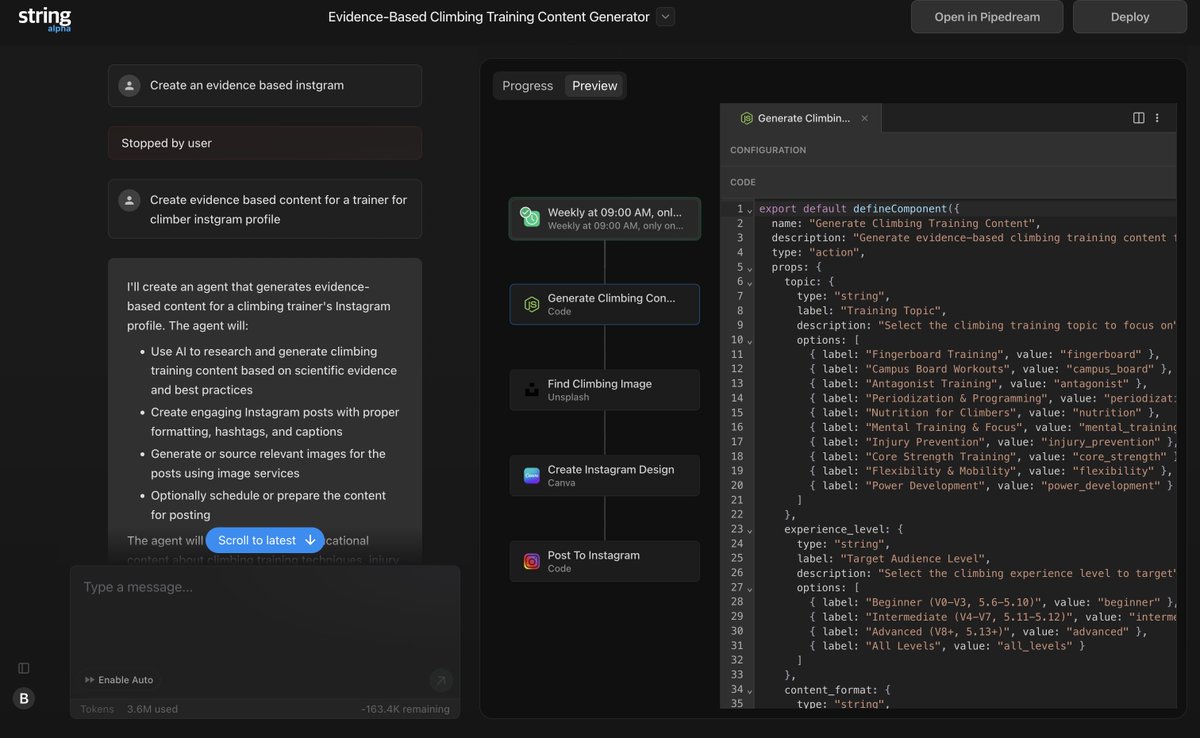Click the Deploy button
Image resolution: width=1200 pixels, height=738 pixels.
[x=1130, y=17]
